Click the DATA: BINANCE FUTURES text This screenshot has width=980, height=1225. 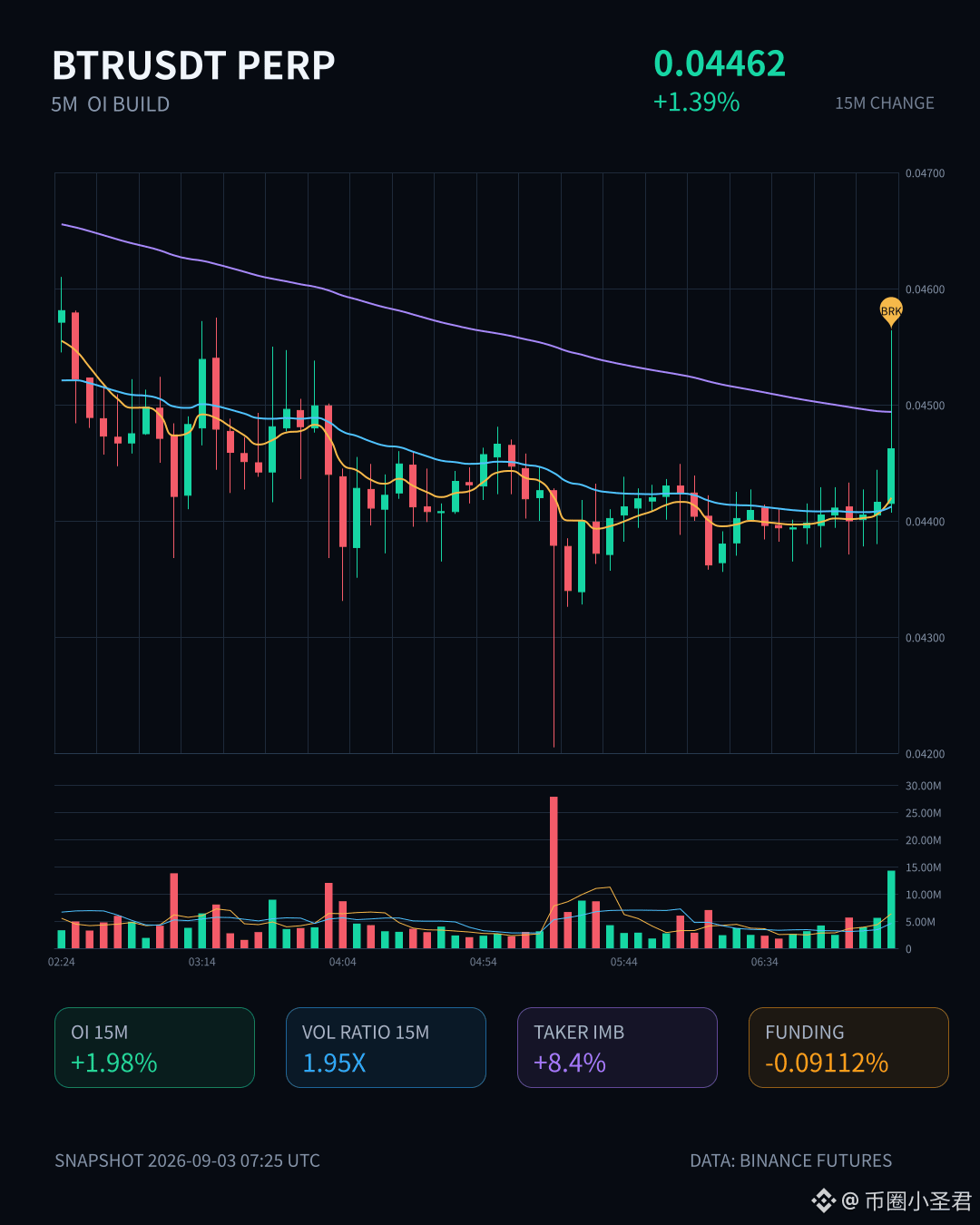point(791,1161)
